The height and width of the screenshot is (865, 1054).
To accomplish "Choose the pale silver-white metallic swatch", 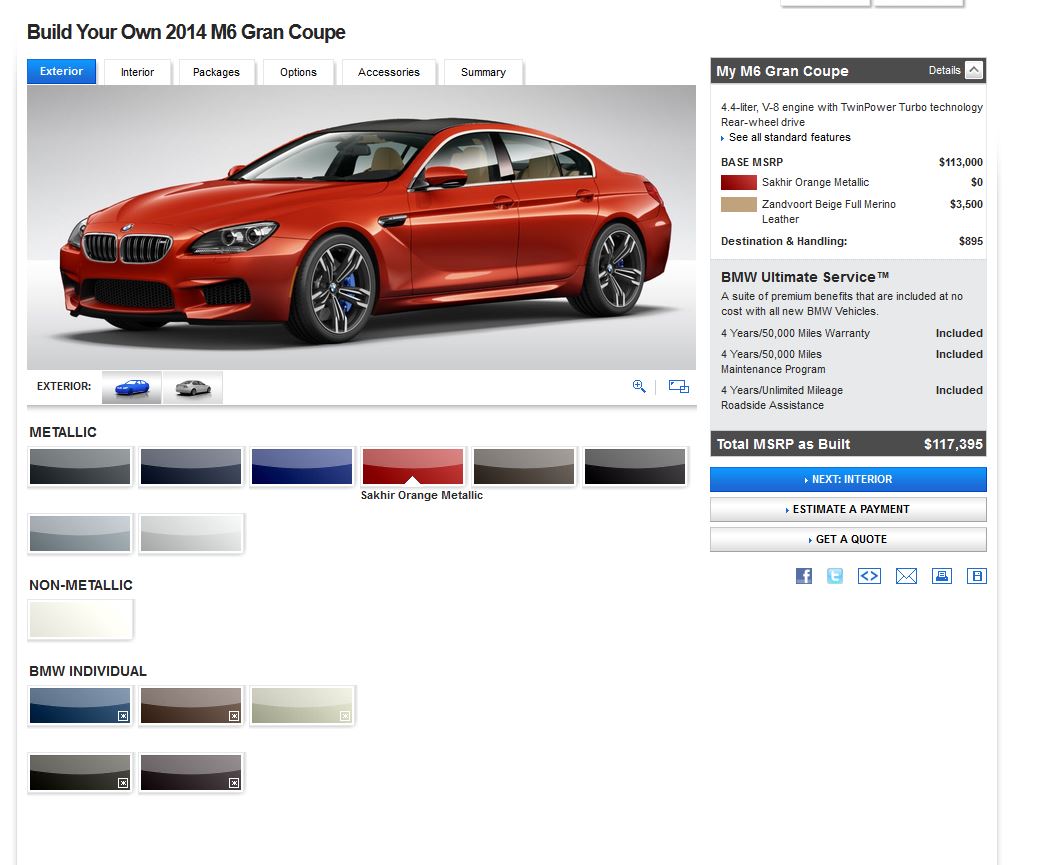I will (191, 534).
